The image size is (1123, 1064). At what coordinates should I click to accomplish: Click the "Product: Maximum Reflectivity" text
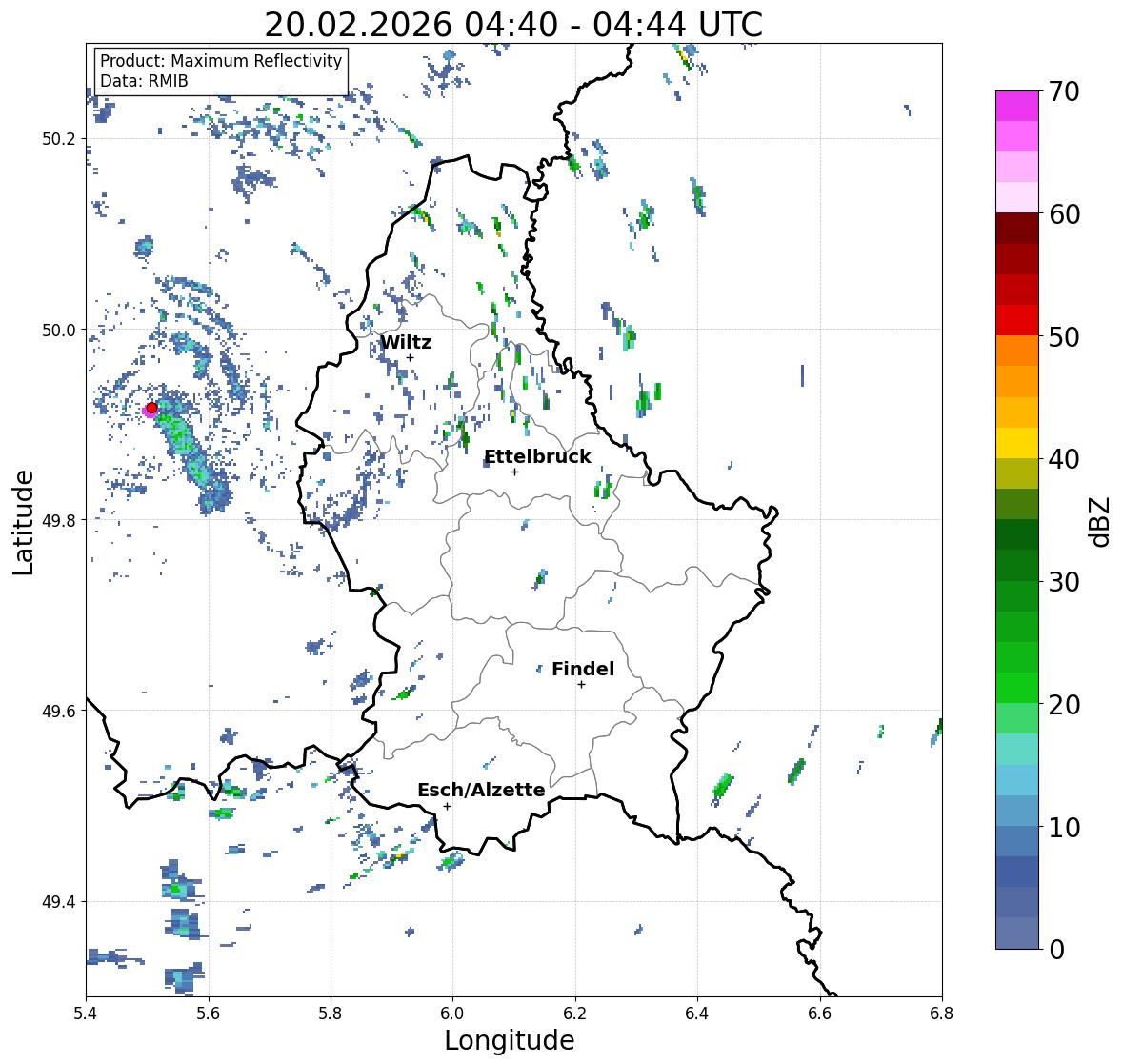tap(221, 61)
